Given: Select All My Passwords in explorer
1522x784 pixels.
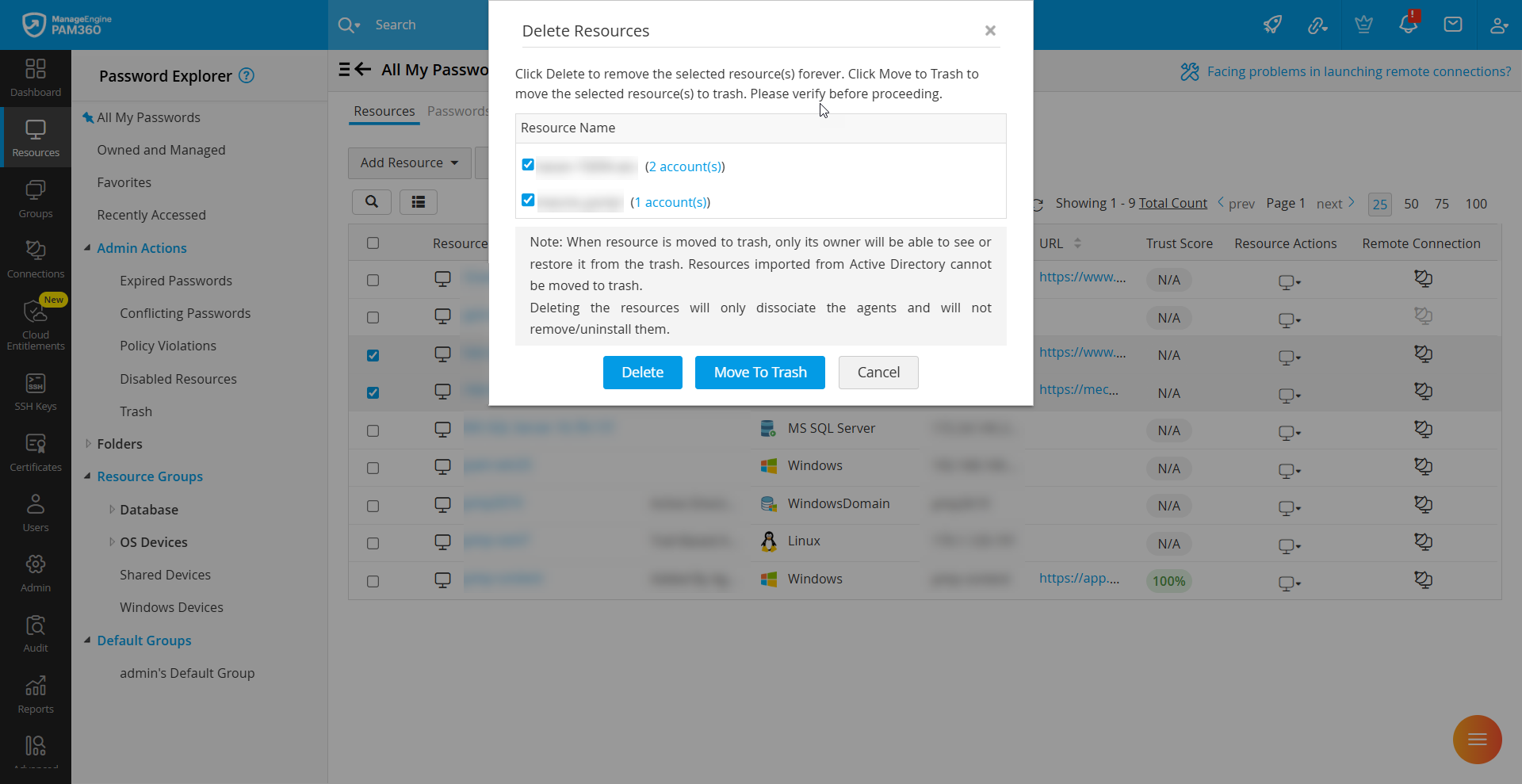Looking at the screenshot, I should click(148, 117).
